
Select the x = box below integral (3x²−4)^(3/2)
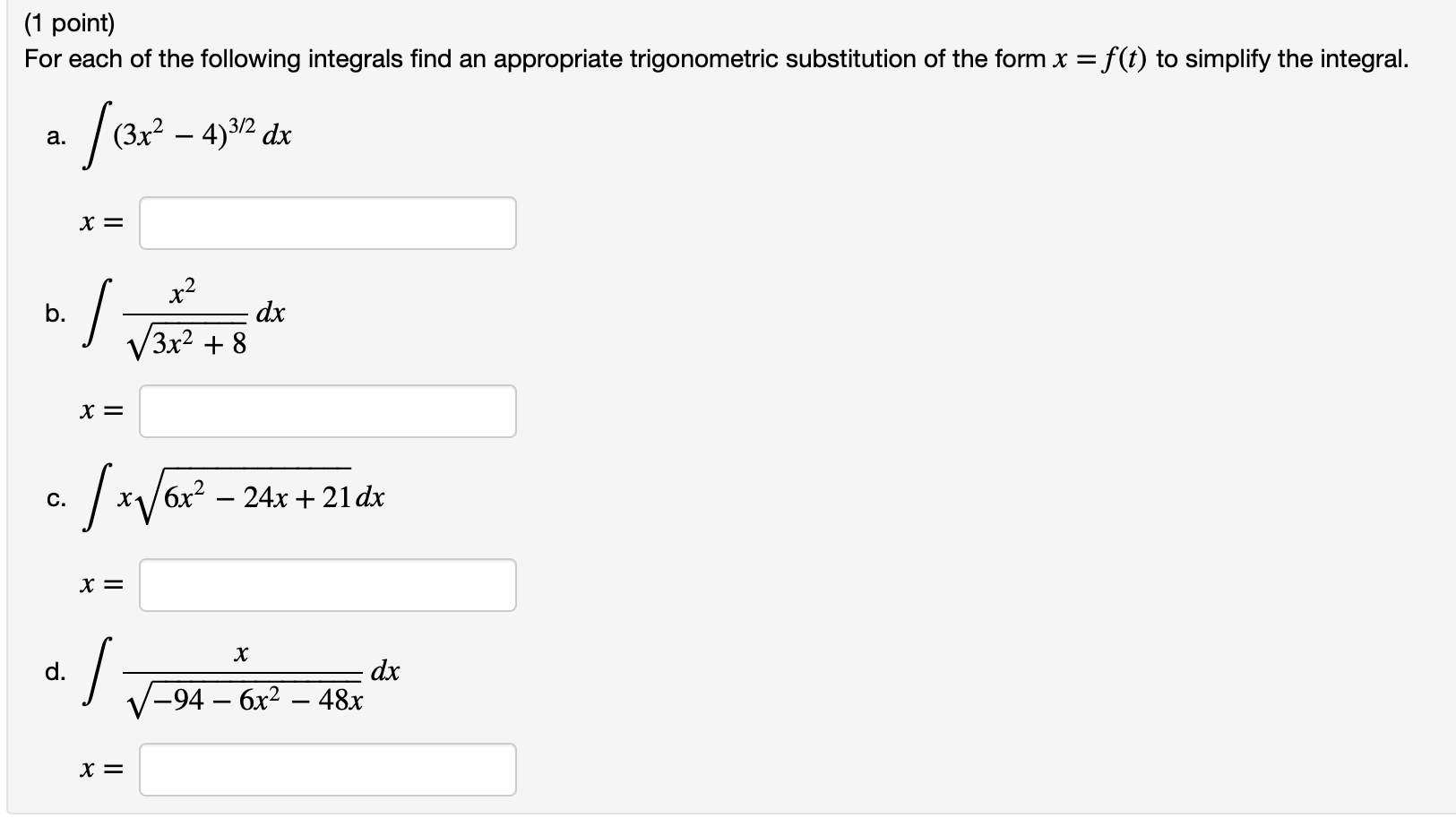pos(327,222)
